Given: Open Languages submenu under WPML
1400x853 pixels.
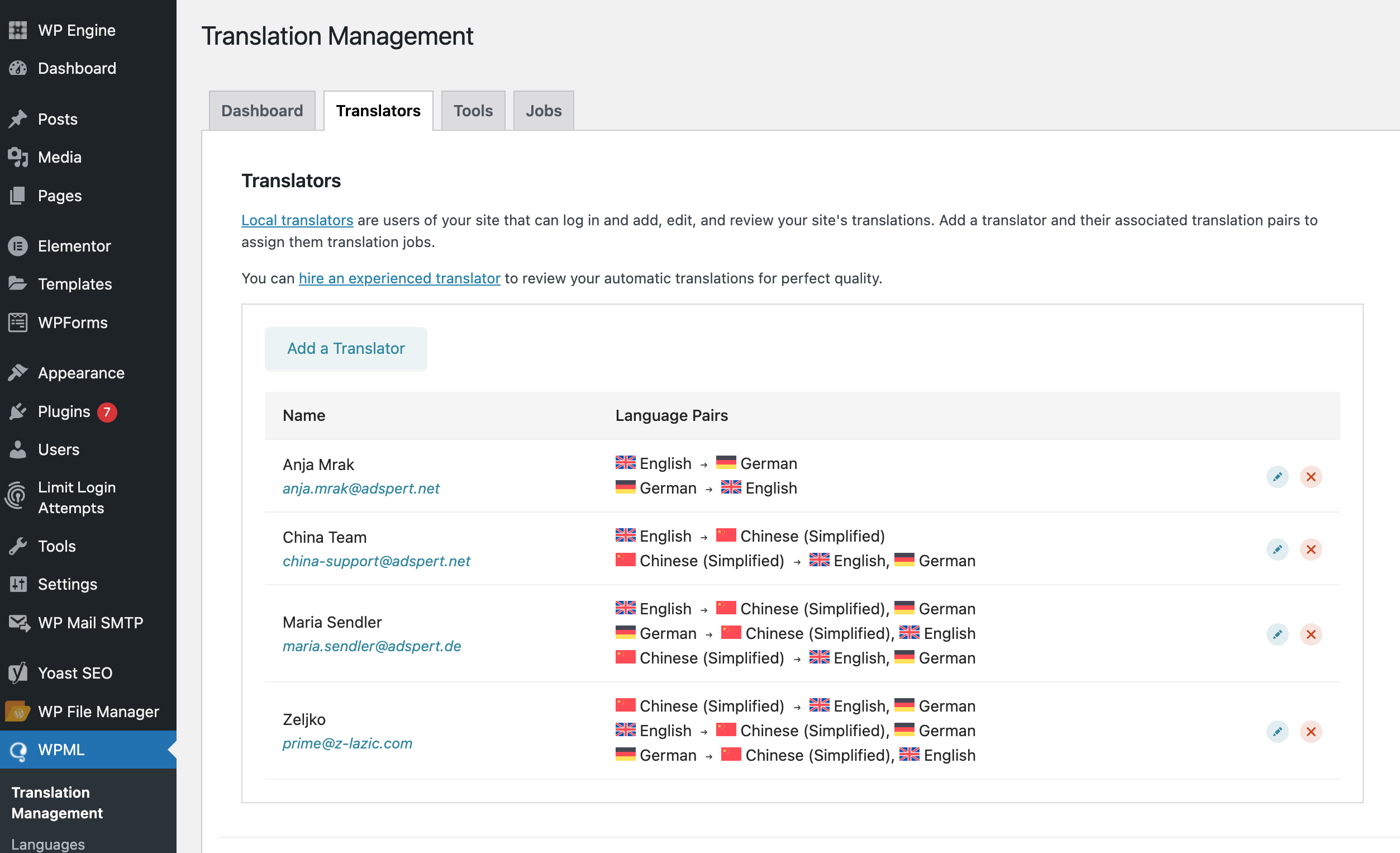Looking at the screenshot, I should click(47, 844).
